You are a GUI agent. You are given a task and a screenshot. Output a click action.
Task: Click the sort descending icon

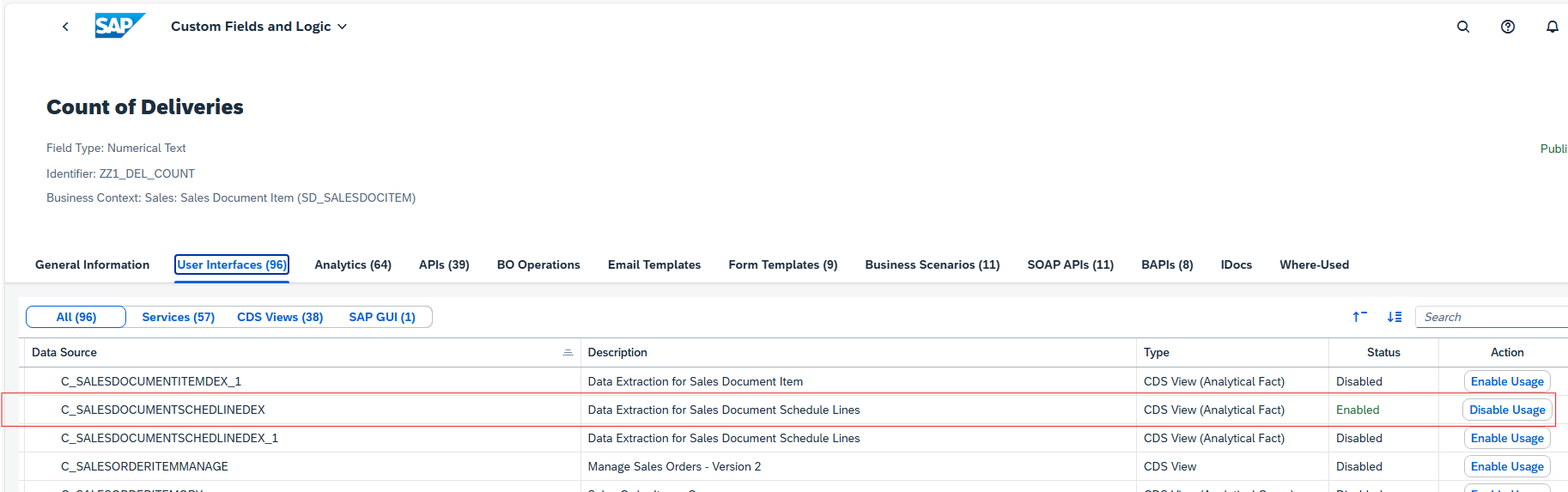tap(1395, 317)
